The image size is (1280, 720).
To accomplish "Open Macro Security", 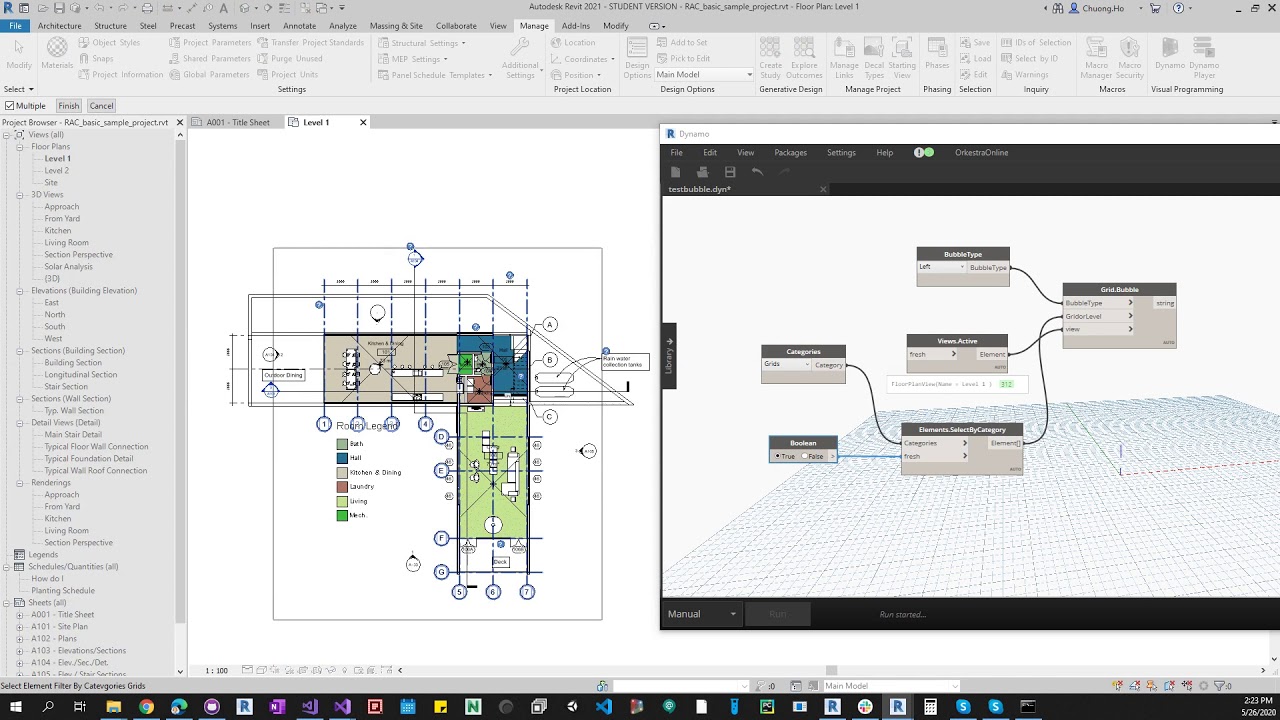I will pos(1129,58).
